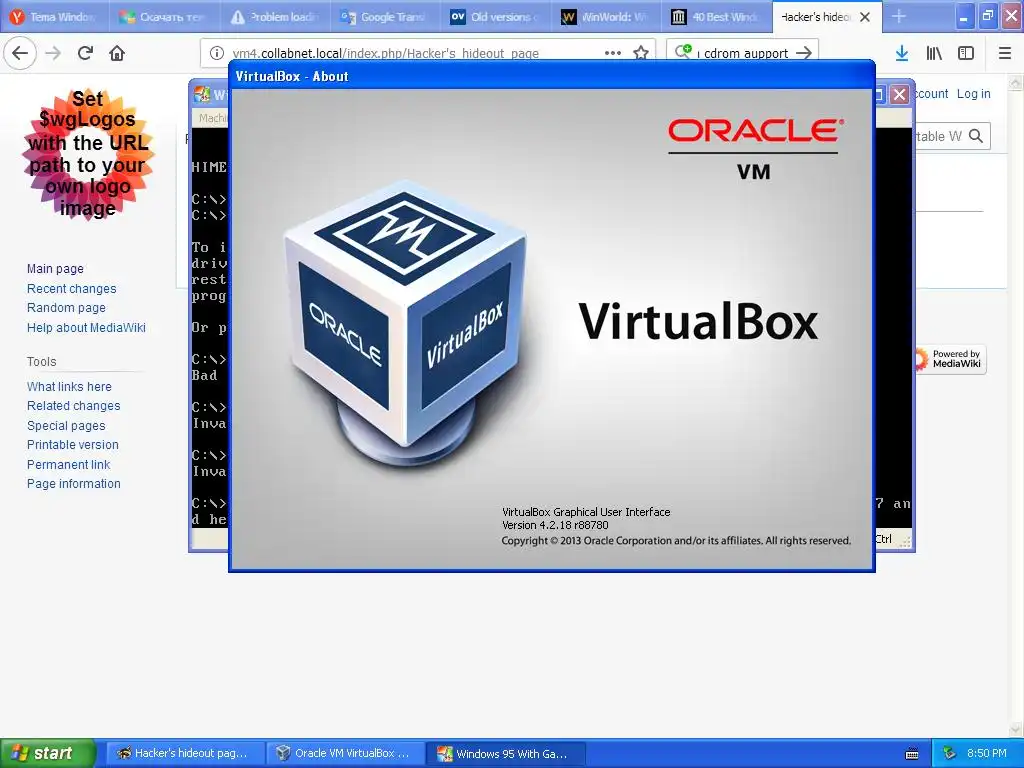1024x768 pixels.
Task: Open Special pages link
Action: [x=66, y=425]
